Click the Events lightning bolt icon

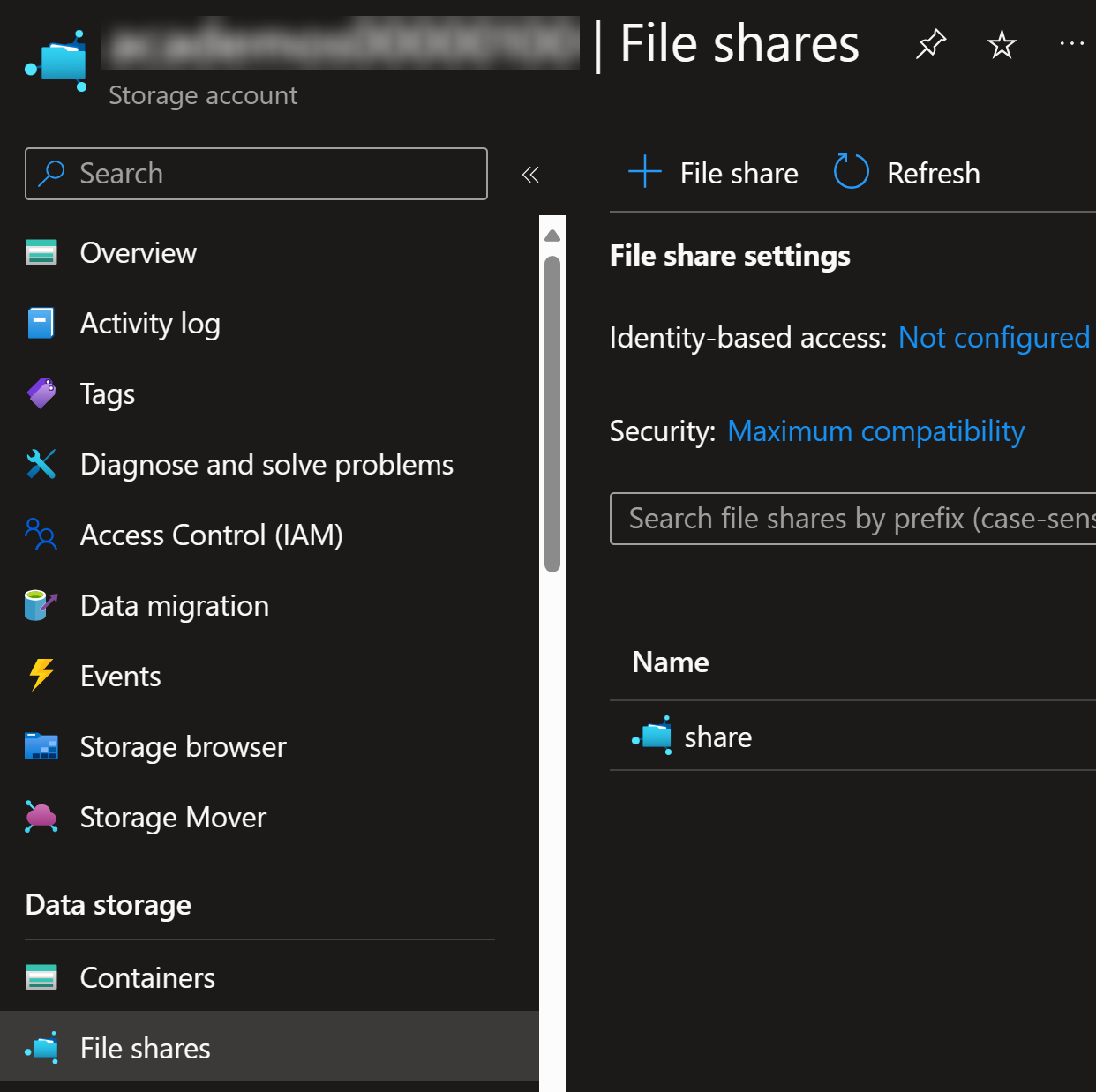(x=41, y=676)
